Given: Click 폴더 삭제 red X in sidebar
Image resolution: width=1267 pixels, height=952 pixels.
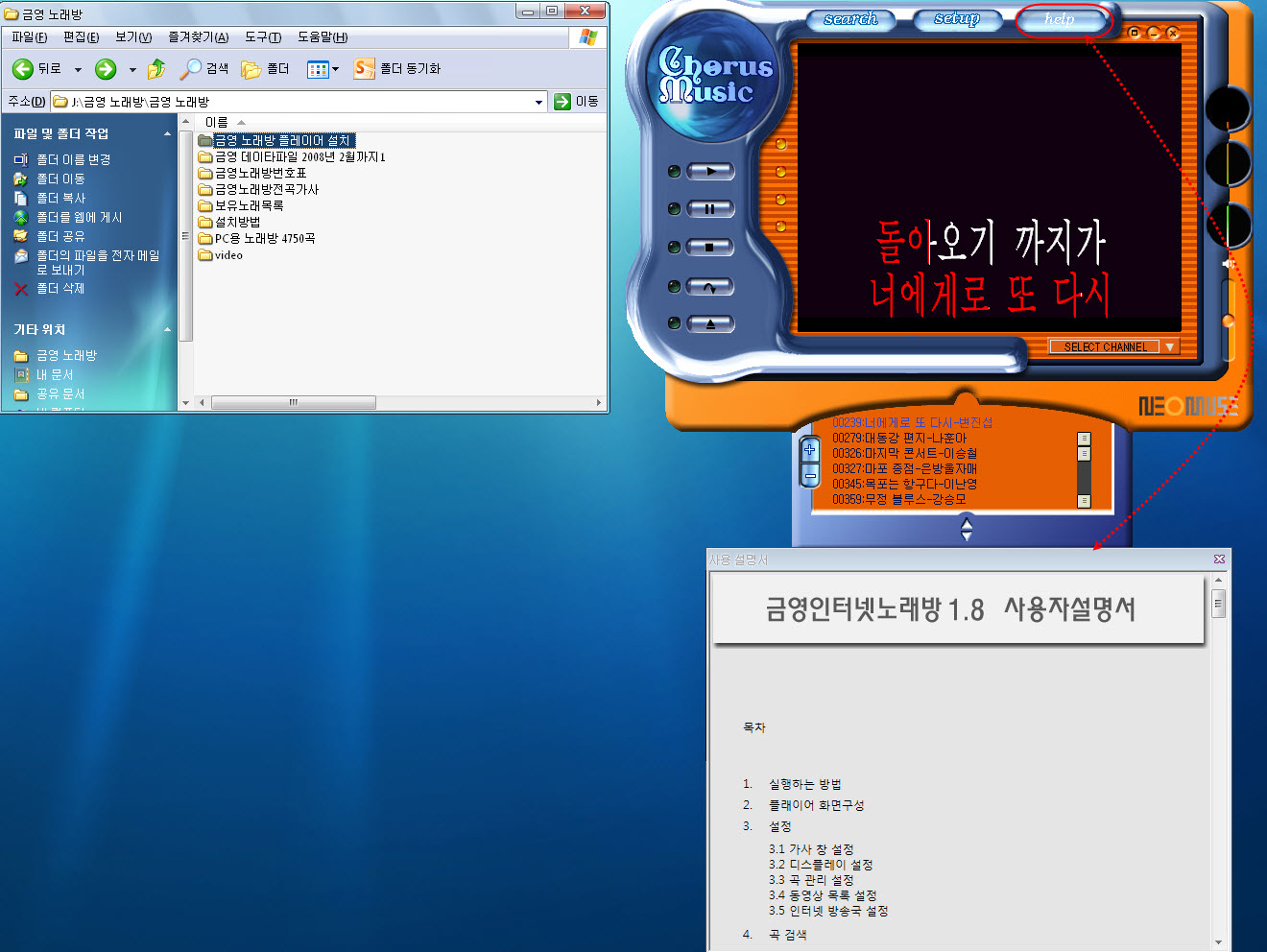Looking at the screenshot, I should [x=49, y=288].
